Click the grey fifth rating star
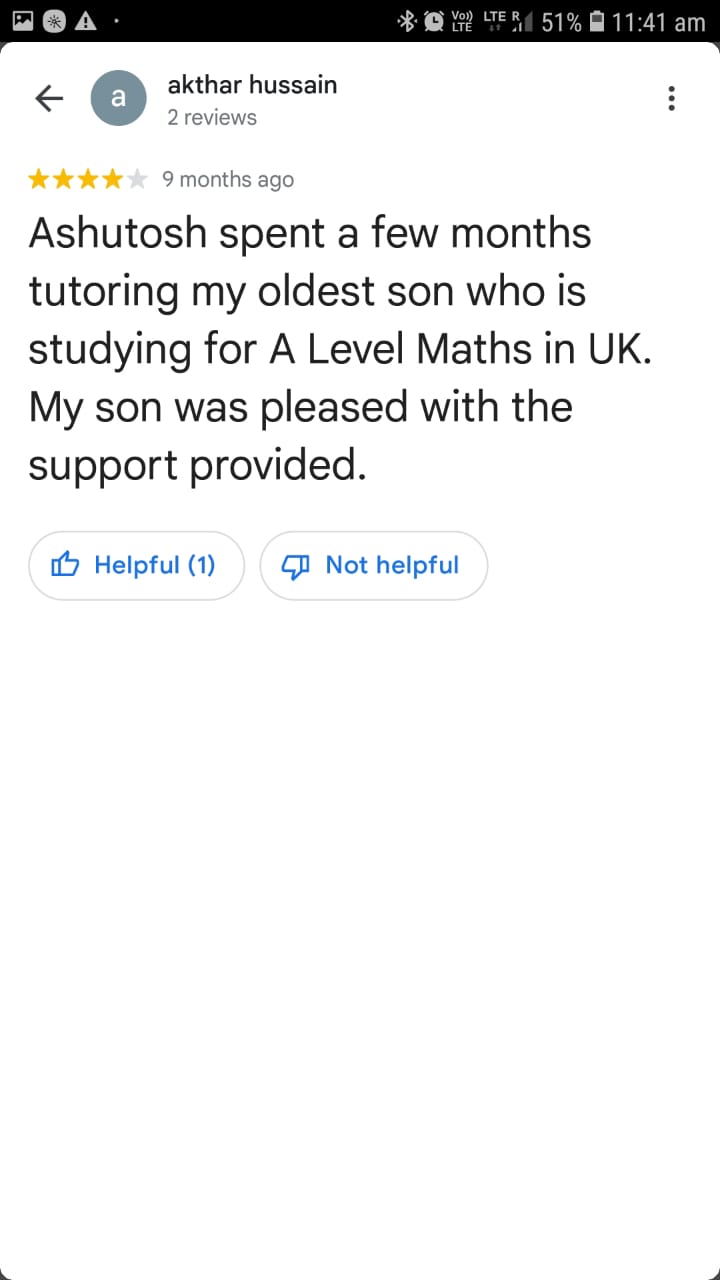Viewport: 720px width, 1280px height. pyautogui.click(x=138, y=180)
